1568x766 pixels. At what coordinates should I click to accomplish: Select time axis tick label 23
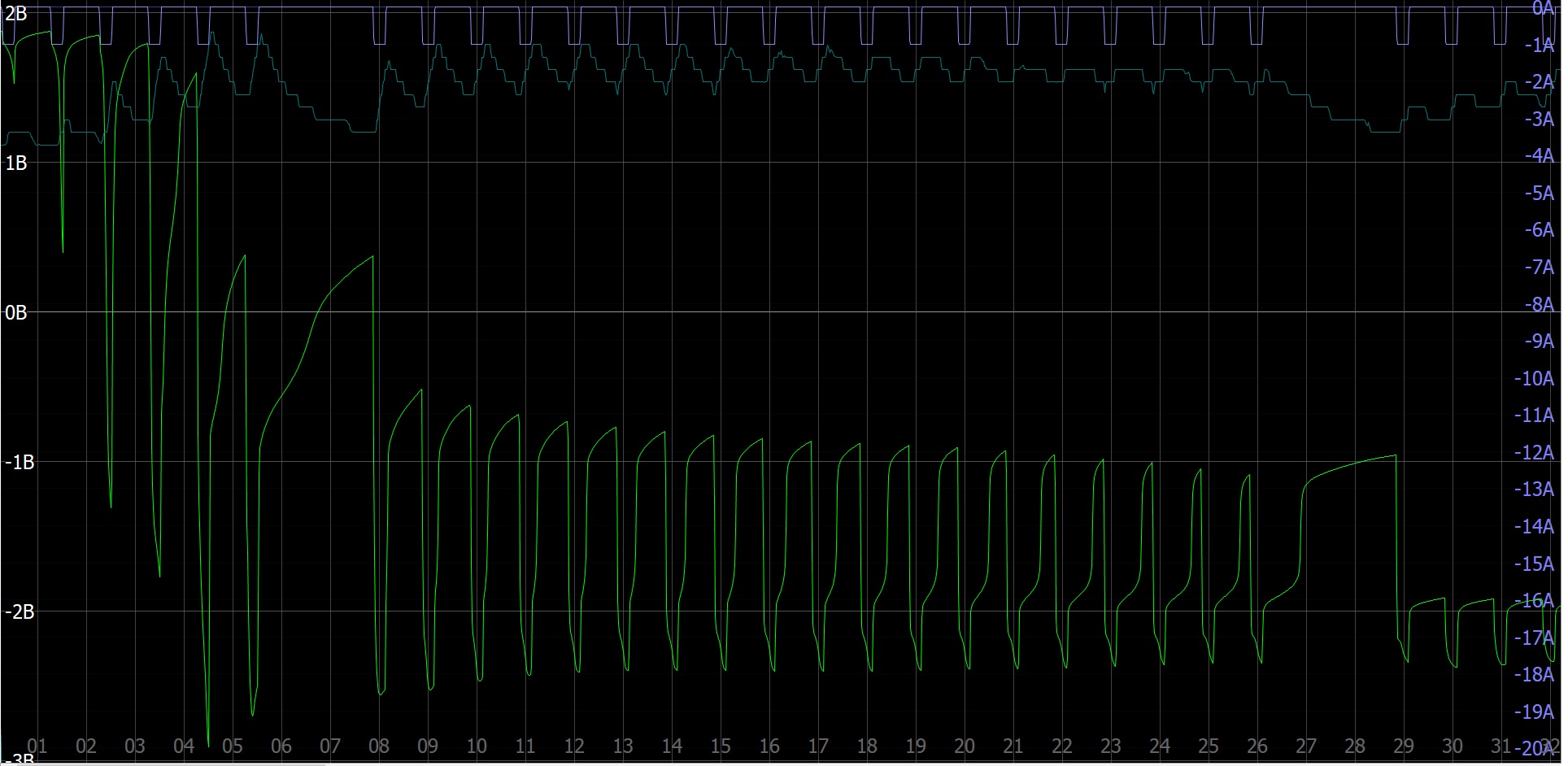pos(1111,746)
